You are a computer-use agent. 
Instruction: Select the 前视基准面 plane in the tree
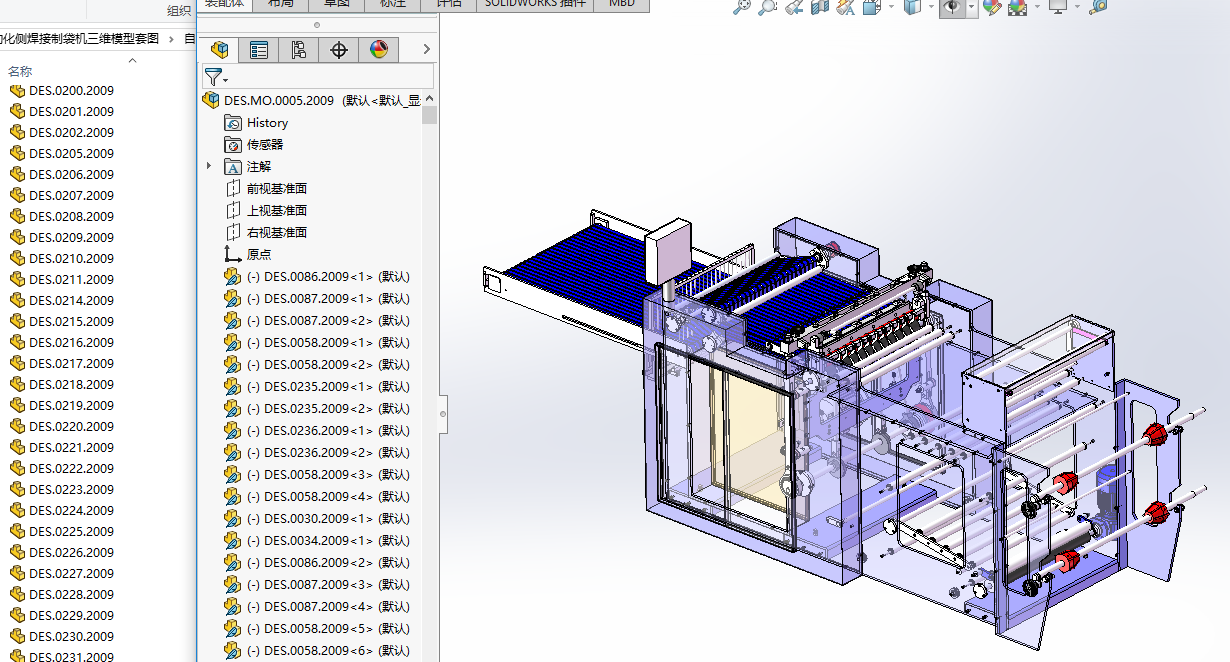pos(276,188)
